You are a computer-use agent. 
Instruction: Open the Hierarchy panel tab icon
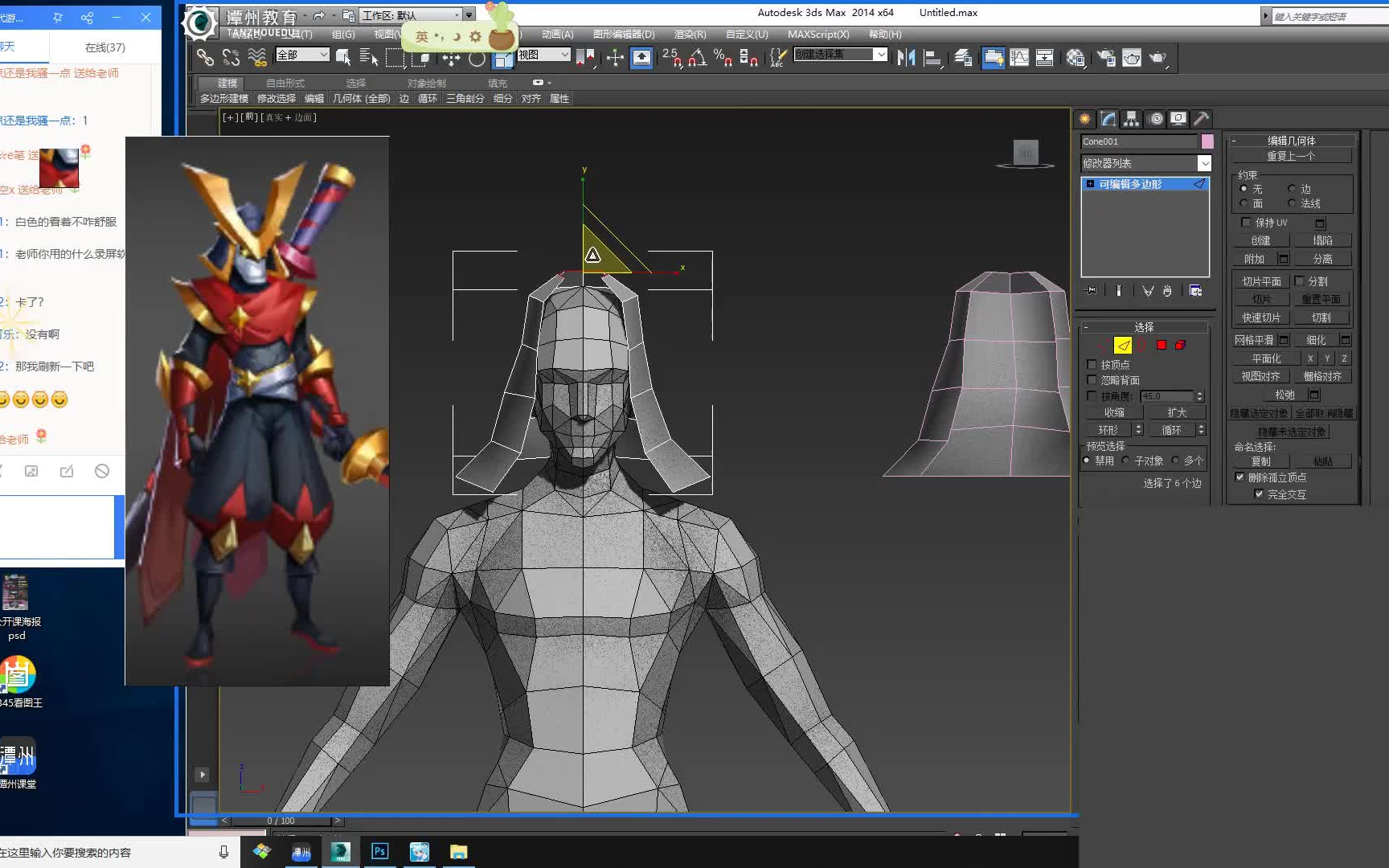(x=1131, y=119)
